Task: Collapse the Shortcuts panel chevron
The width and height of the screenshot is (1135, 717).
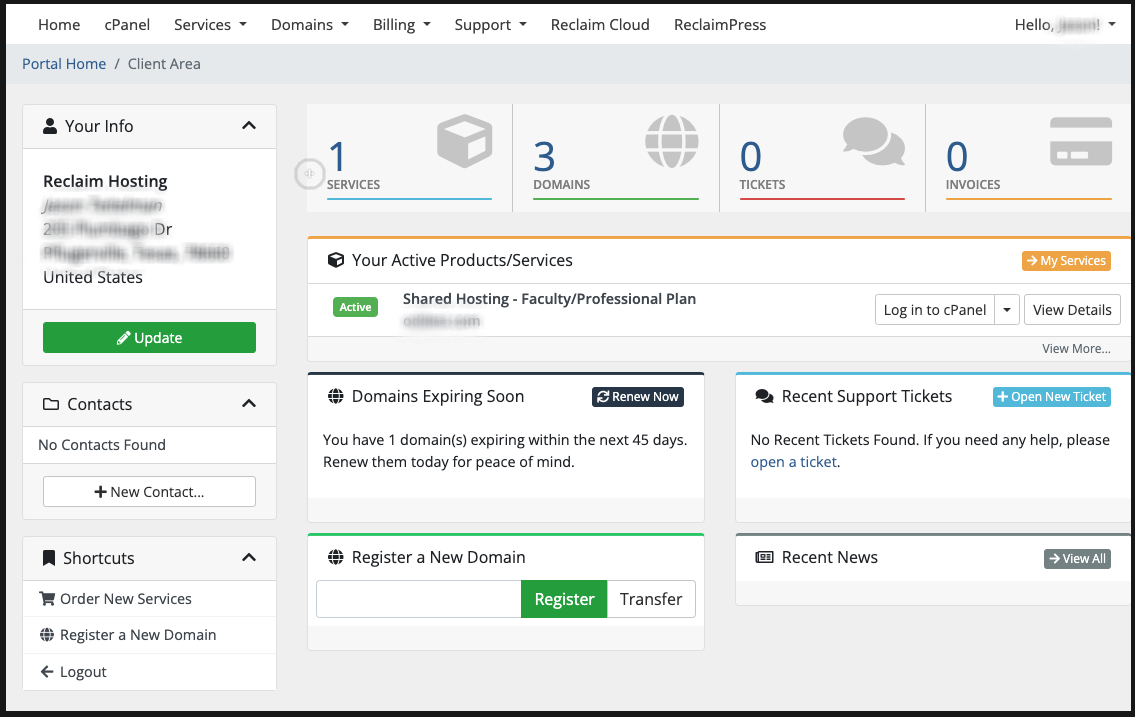Action: pyautogui.click(x=249, y=558)
